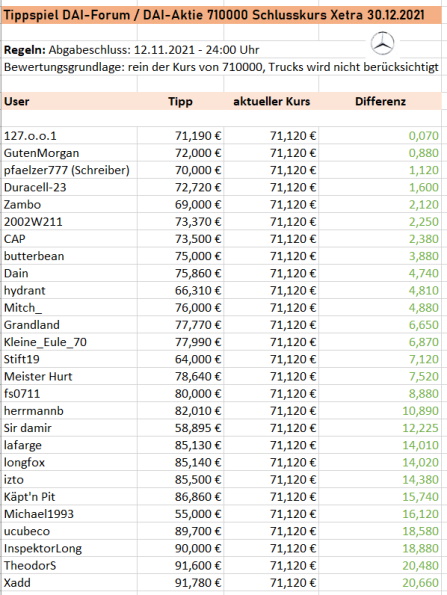The image size is (447, 595).
Task: Click the Differenz header cell
Action: point(380,101)
